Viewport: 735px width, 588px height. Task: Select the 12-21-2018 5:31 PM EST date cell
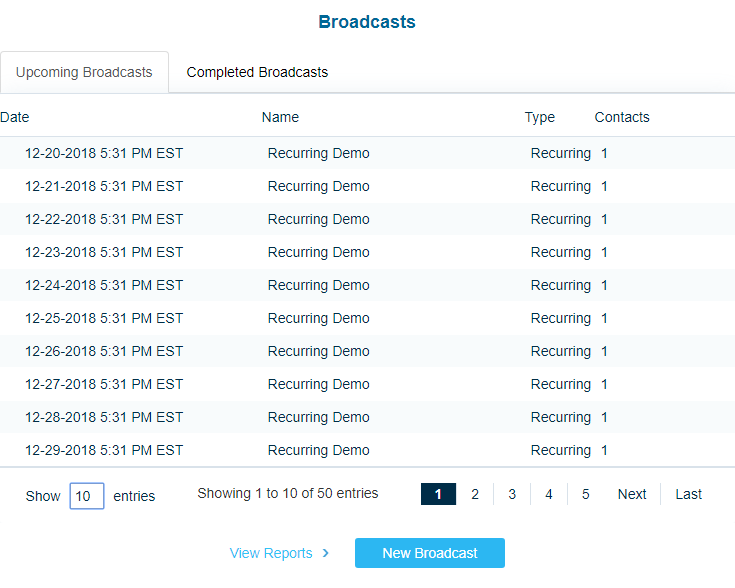104,186
